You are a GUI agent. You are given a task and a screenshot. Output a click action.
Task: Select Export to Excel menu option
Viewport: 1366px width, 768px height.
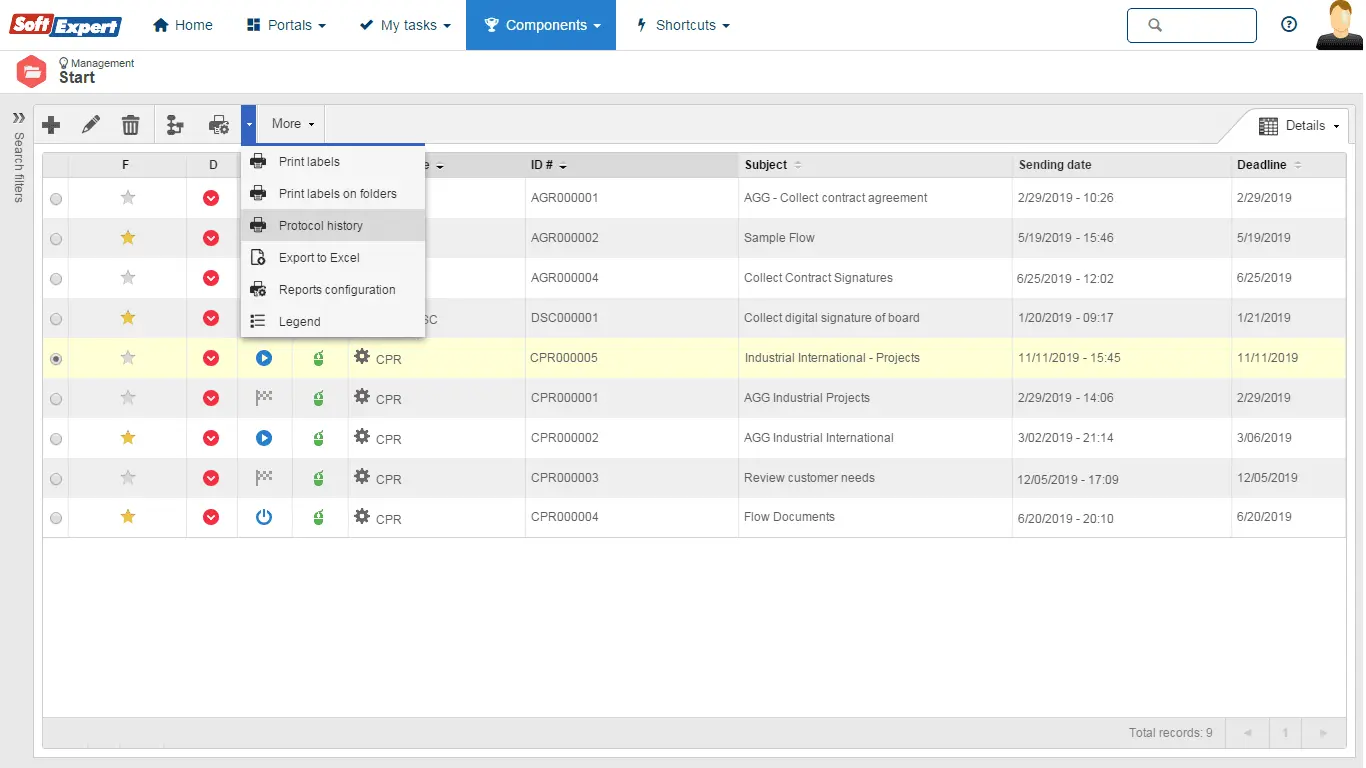318,258
